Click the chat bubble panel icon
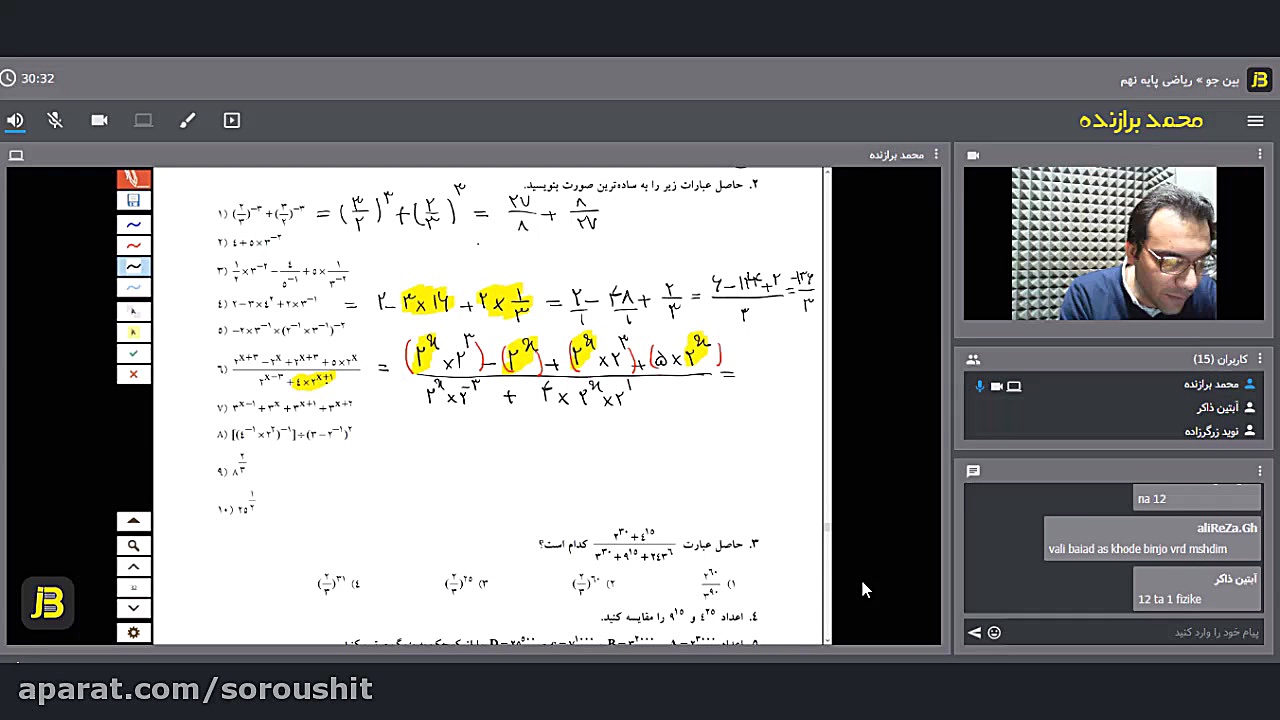 tap(973, 471)
